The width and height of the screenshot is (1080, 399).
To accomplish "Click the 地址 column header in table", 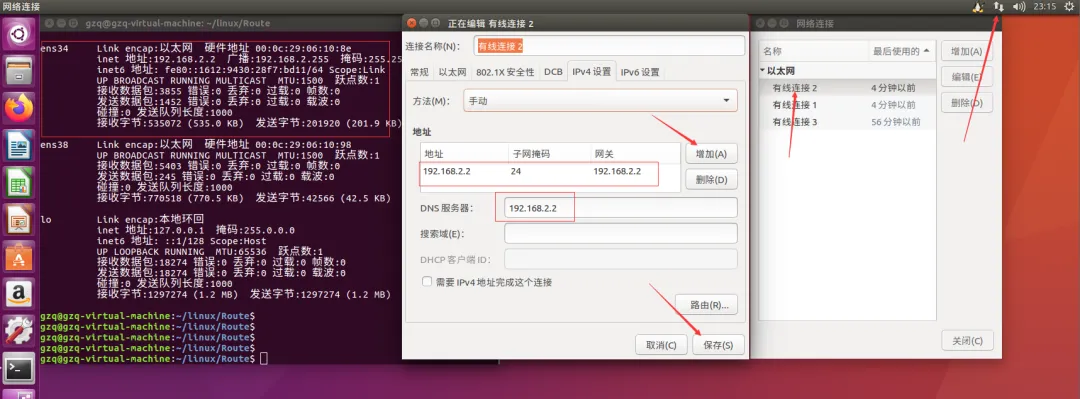I will (x=464, y=153).
